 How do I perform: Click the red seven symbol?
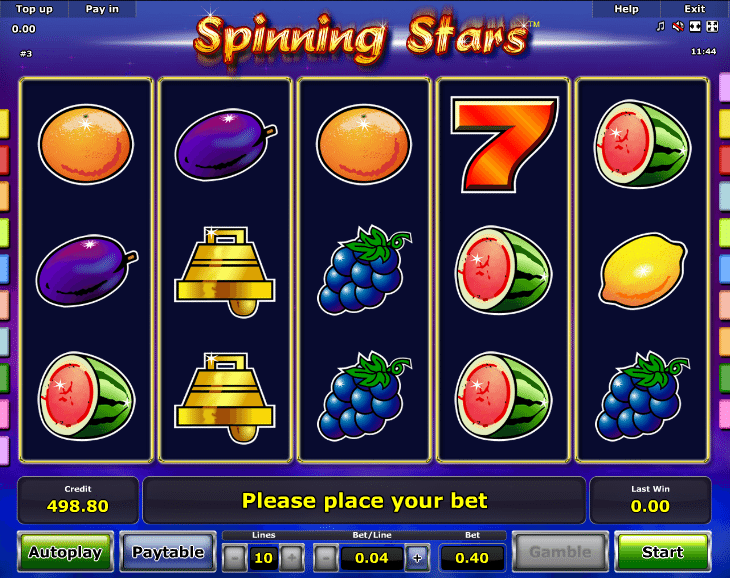coord(504,144)
